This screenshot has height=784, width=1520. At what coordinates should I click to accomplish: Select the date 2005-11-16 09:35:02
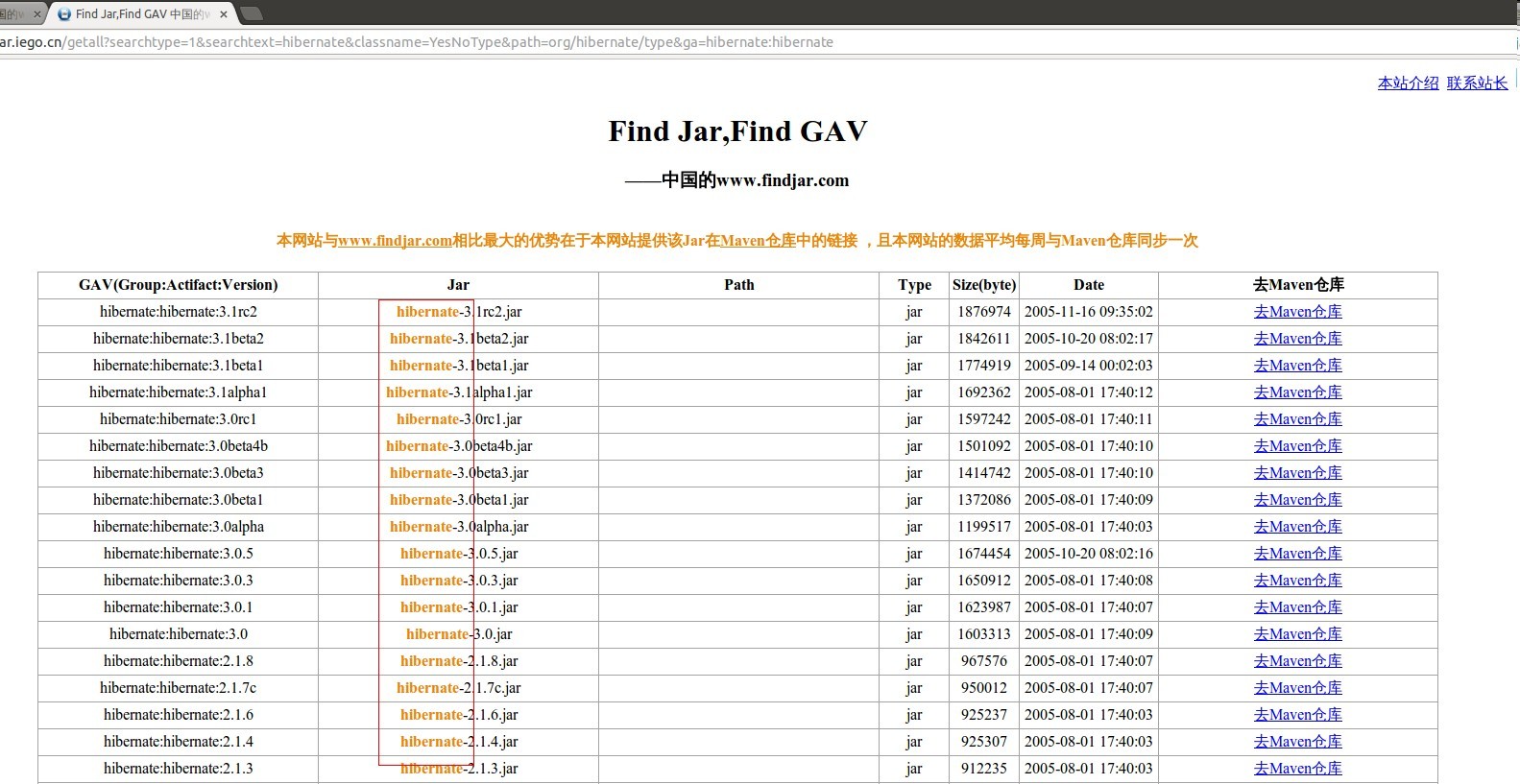(1089, 312)
